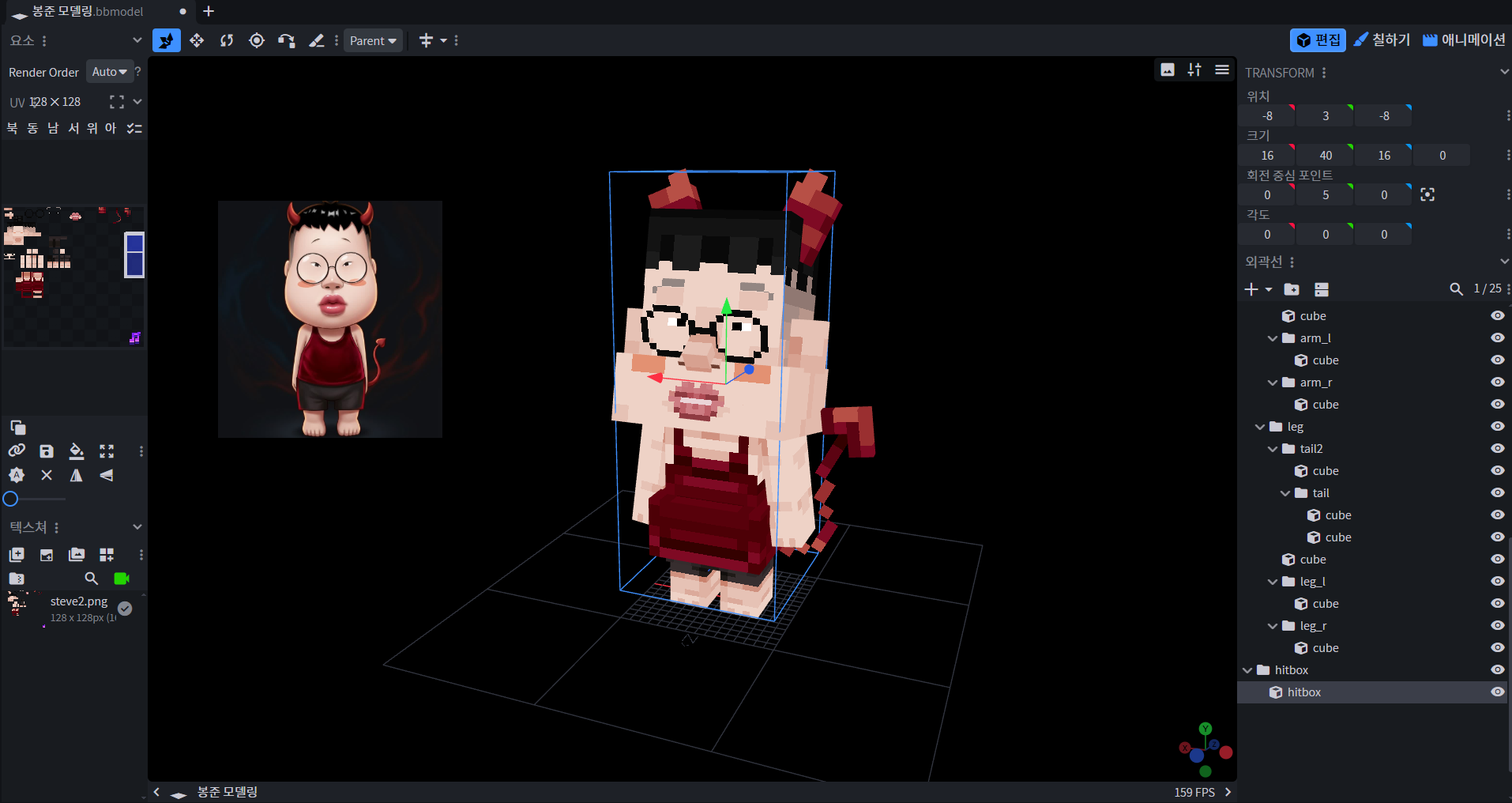
Task: Collapse the arm_l group in the outliner
Action: [x=1273, y=338]
